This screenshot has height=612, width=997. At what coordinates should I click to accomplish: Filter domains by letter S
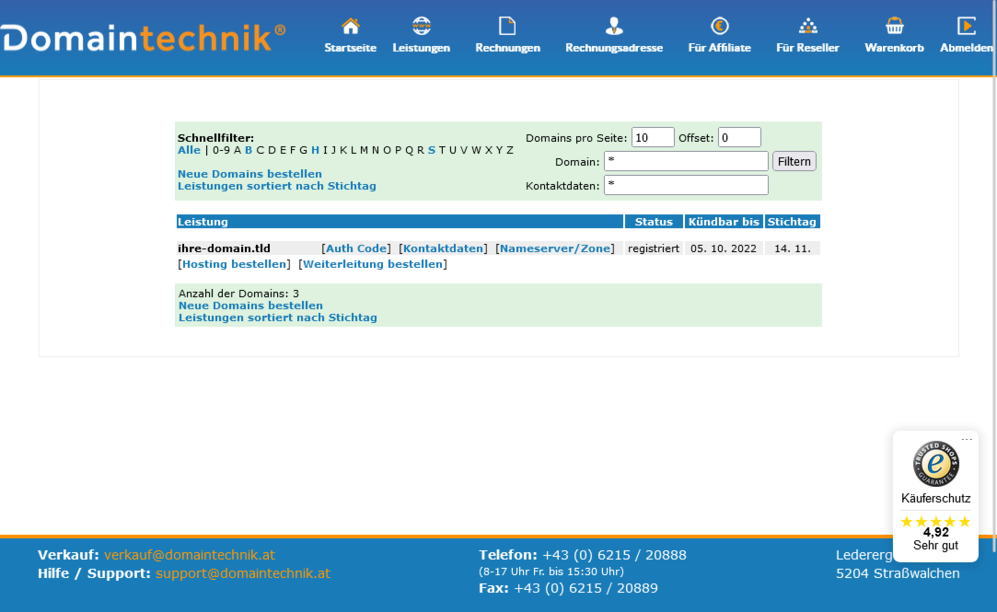tap(432, 151)
